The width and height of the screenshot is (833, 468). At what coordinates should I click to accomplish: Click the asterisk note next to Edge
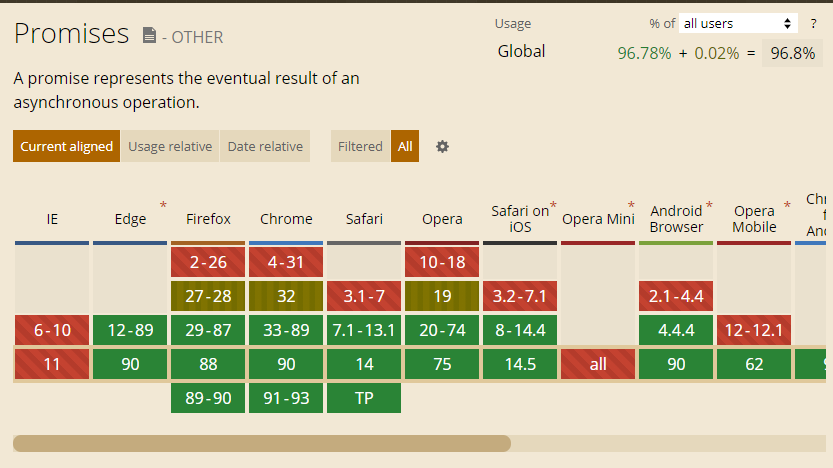pyautogui.click(x=163, y=205)
